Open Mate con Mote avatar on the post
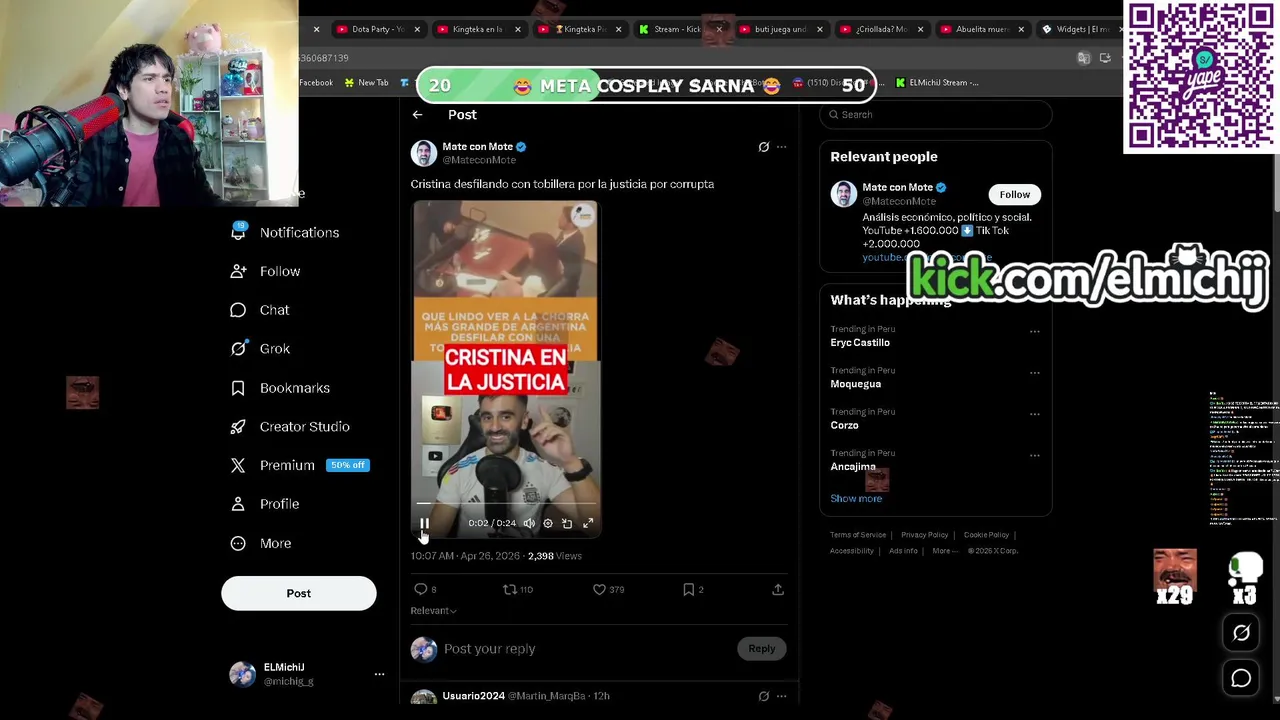Image resolution: width=1280 pixels, height=720 pixels. coord(424,153)
